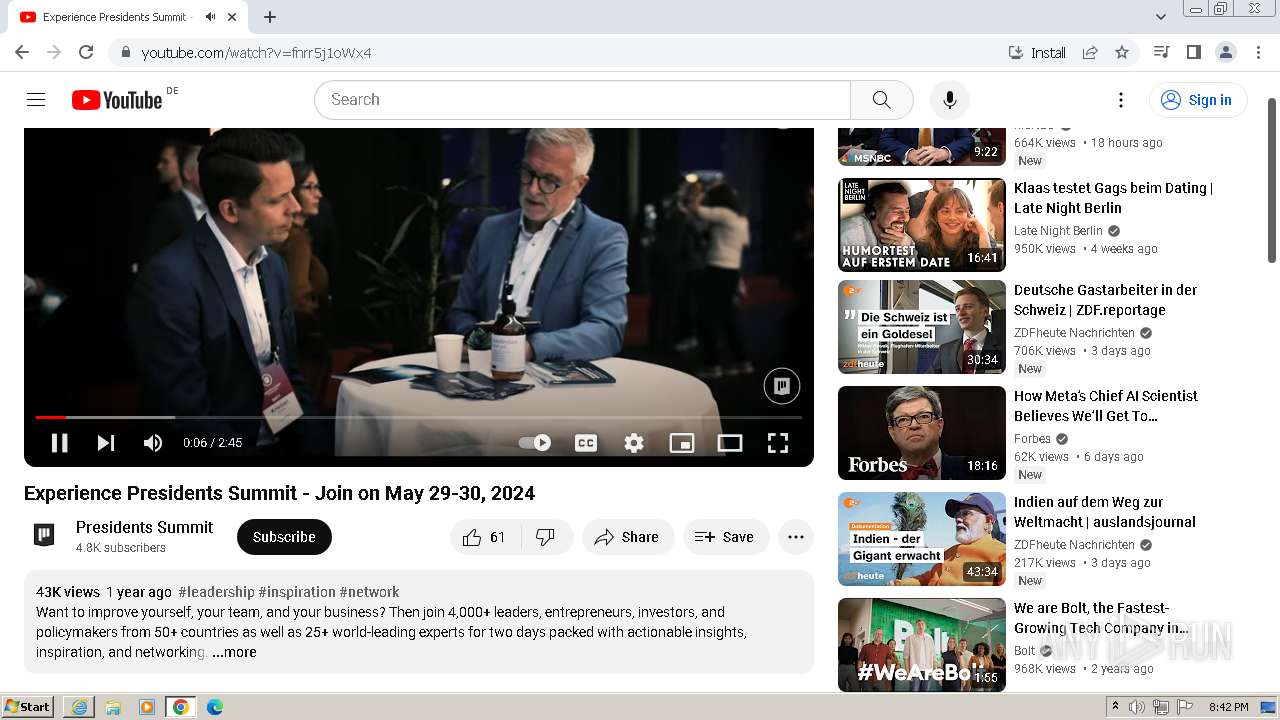This screenshot has height=720, width=1280.
Task: Install the YouTube app from address bar
Action: (x=1037, y=52)
